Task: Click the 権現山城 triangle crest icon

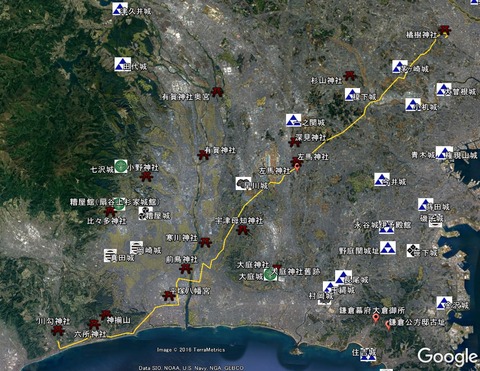Action: coord(444,153)
